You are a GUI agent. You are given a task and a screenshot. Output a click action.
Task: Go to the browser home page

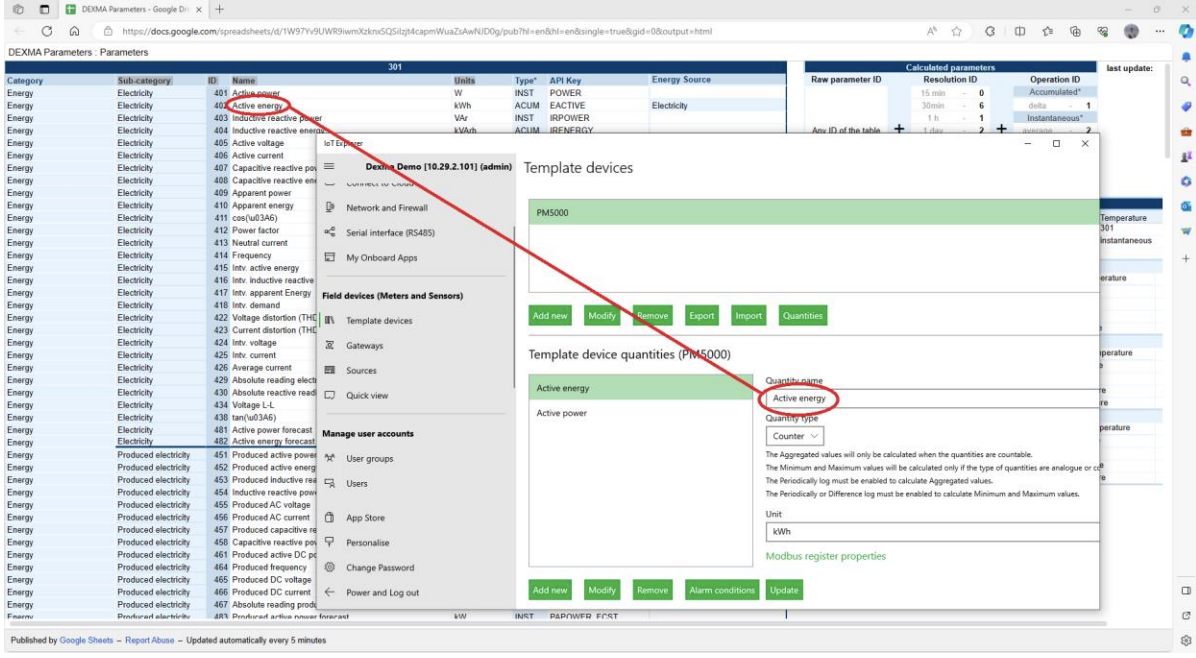[74, 31]
